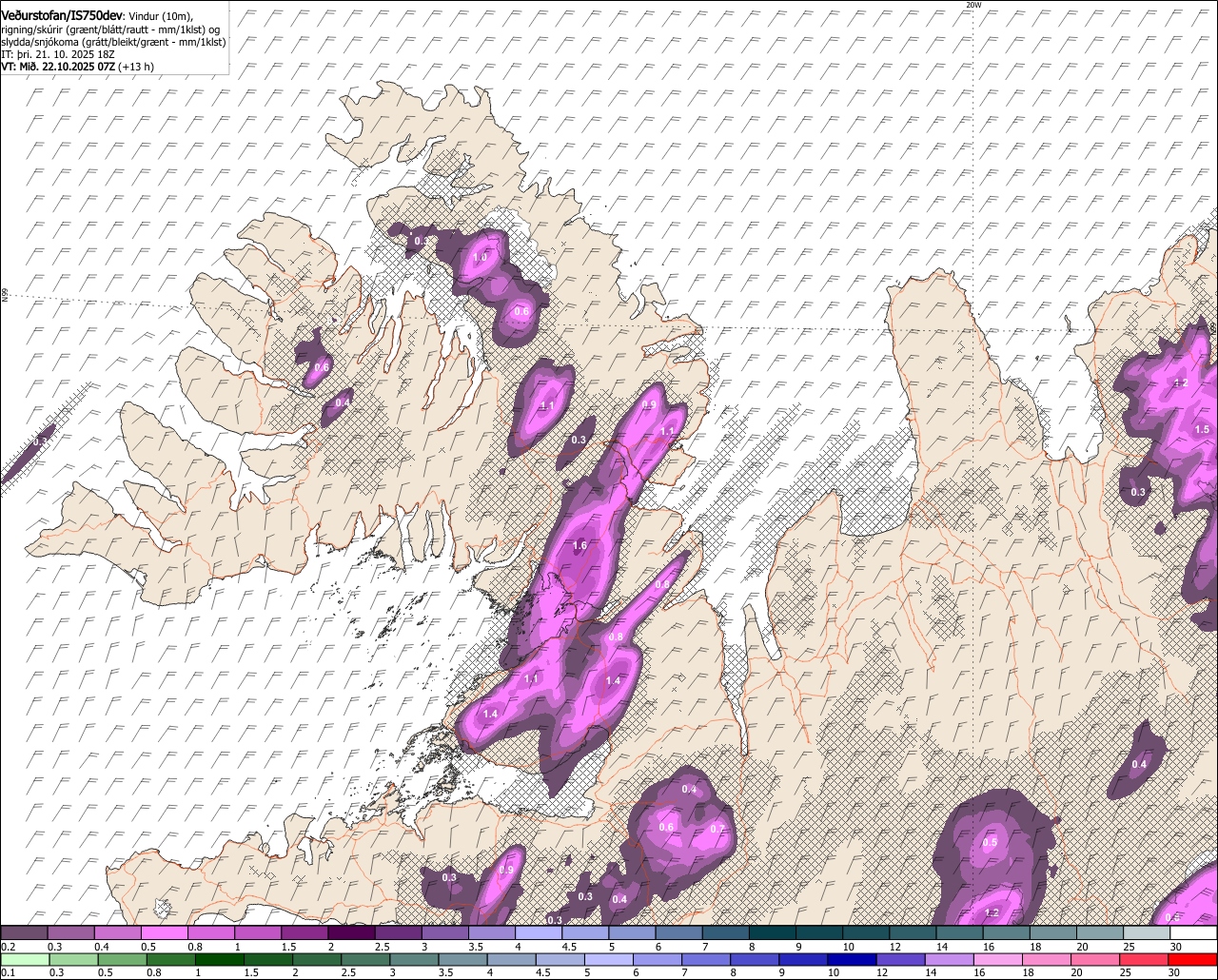
Task: Select top legend row swatch starting at 0.2
Action: [x=24, y=933]
